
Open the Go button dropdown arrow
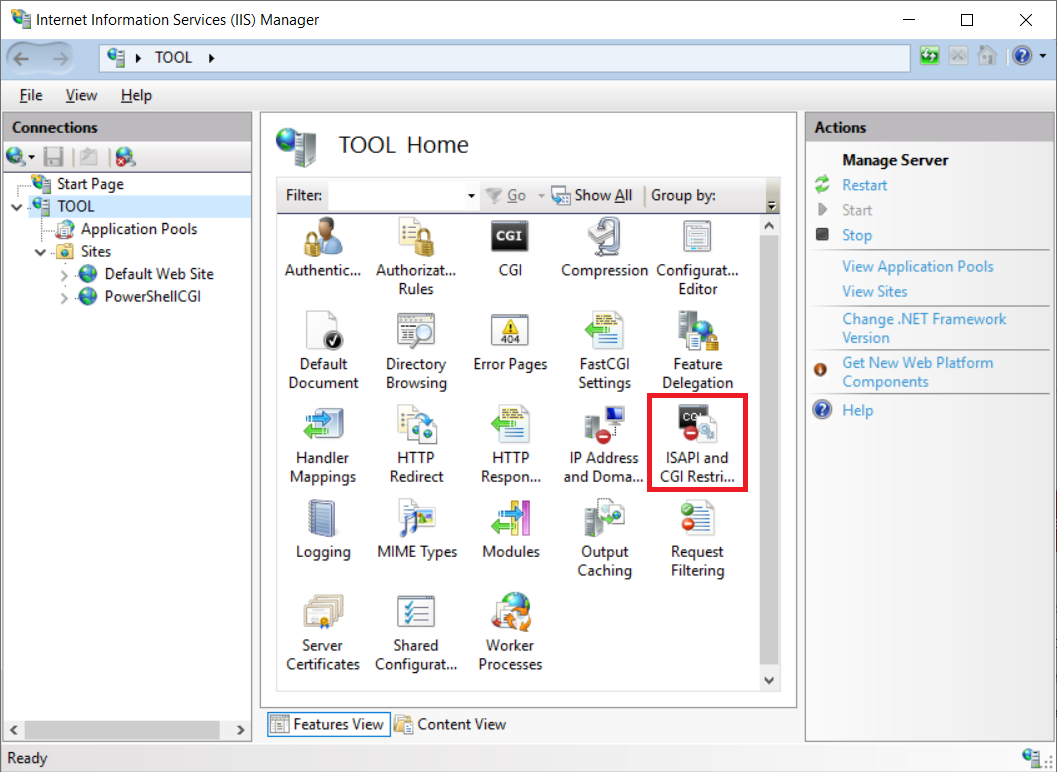(541, 196)
